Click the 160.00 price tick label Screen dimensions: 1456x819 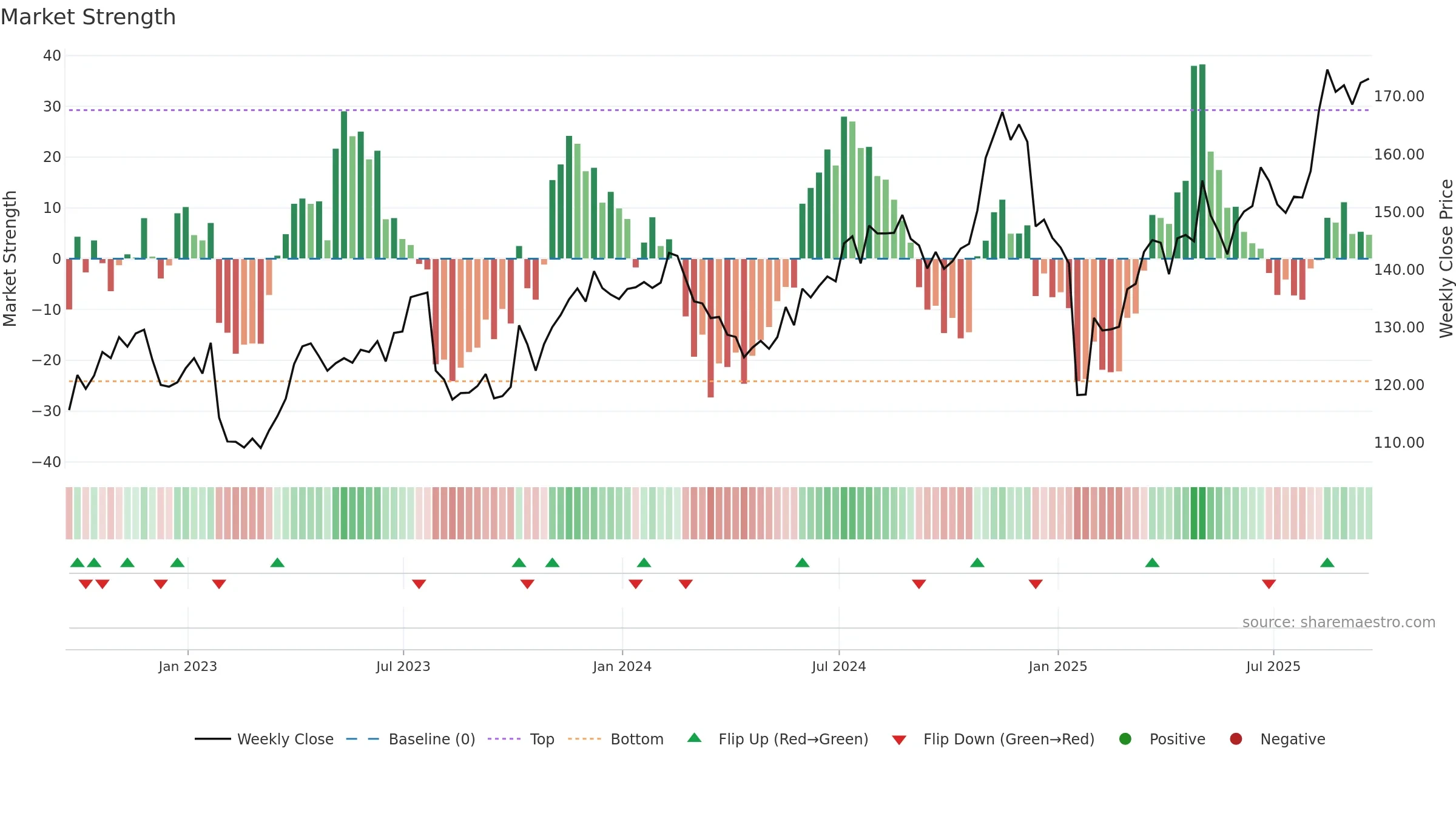(1399, 155)
